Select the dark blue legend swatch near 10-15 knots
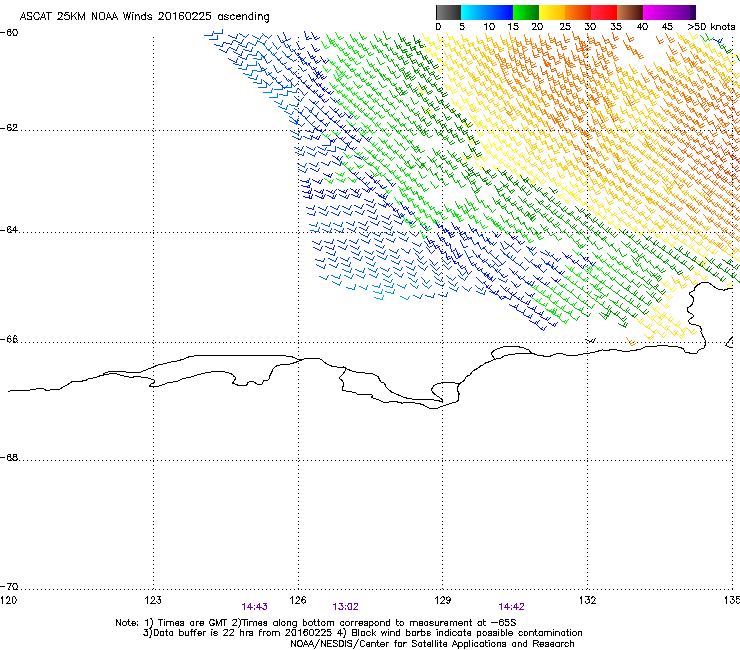Screen dimensions: 740x650 click(x=500, y=12)
